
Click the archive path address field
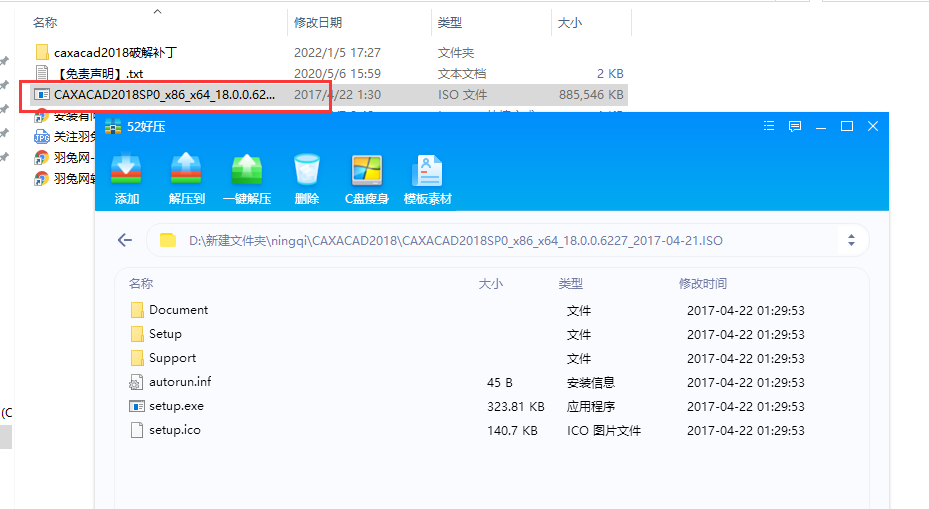pyautogui.click(x=507, y=240)
